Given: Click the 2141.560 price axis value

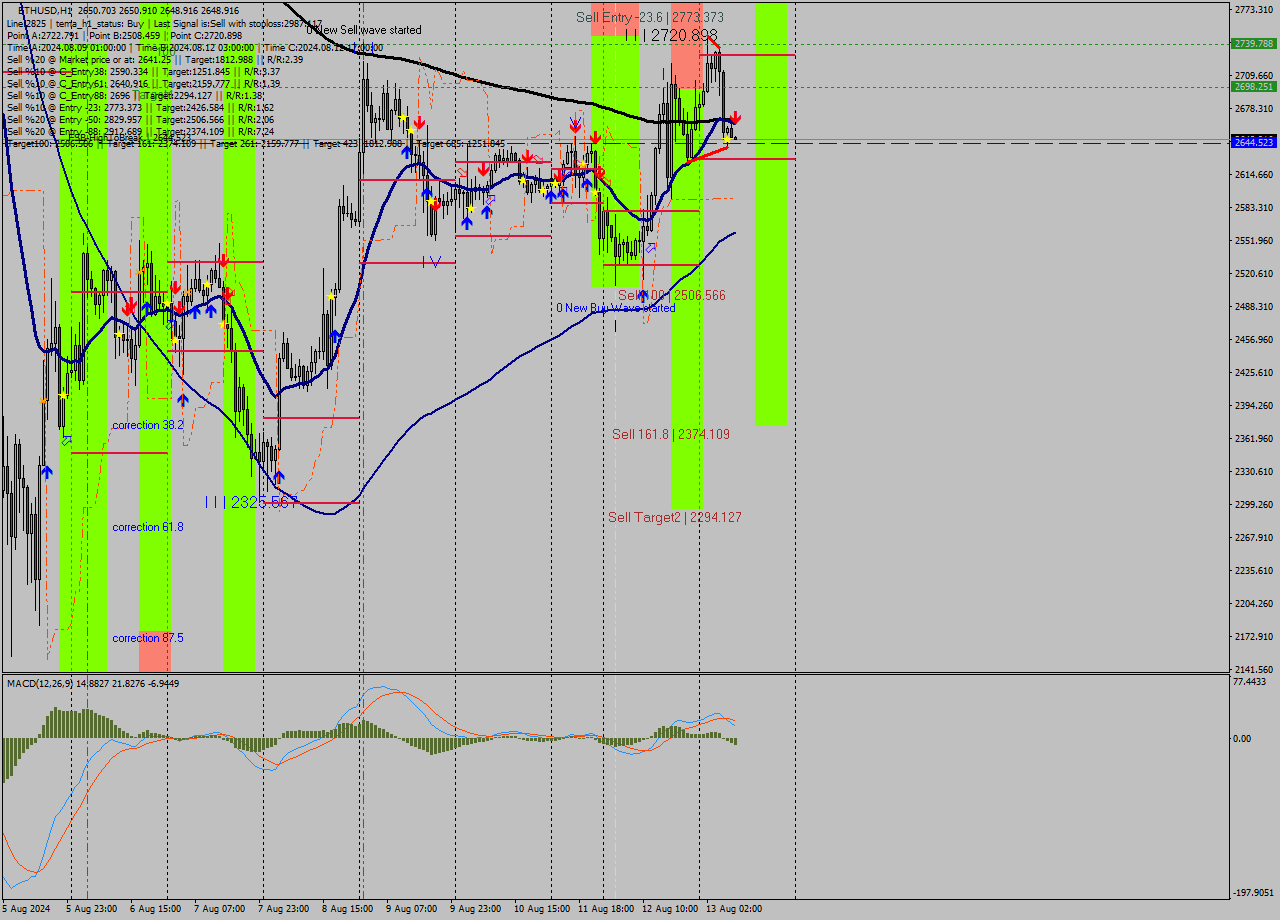Looking at the screenshot, I should pos(1254,669).
